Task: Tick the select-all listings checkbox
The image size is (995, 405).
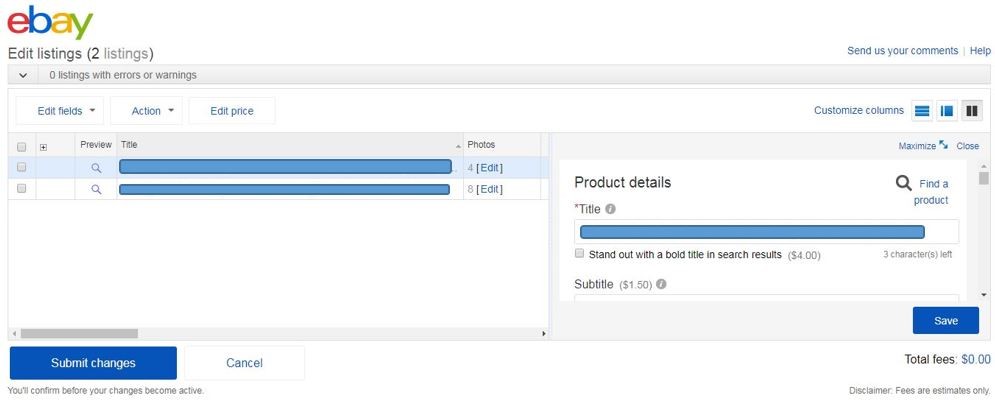Action: [22, 147]
